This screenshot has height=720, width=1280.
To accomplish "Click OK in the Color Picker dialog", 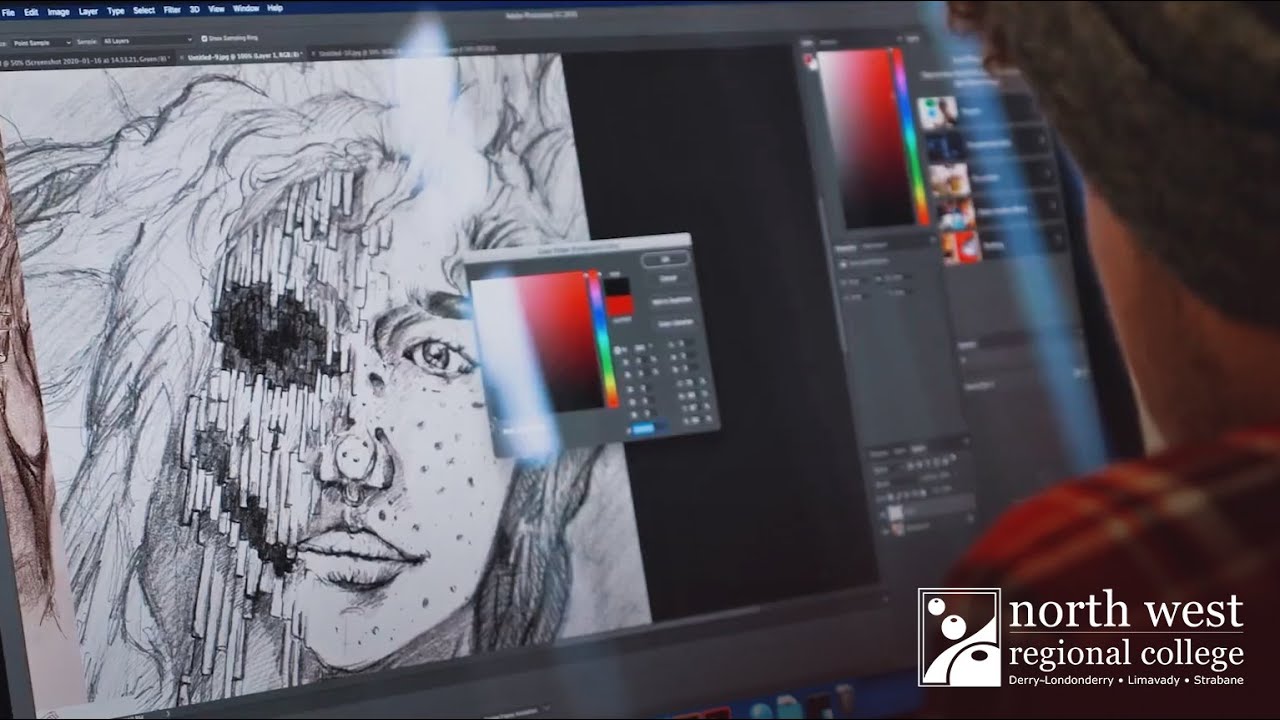I will [x=666, y=259].
